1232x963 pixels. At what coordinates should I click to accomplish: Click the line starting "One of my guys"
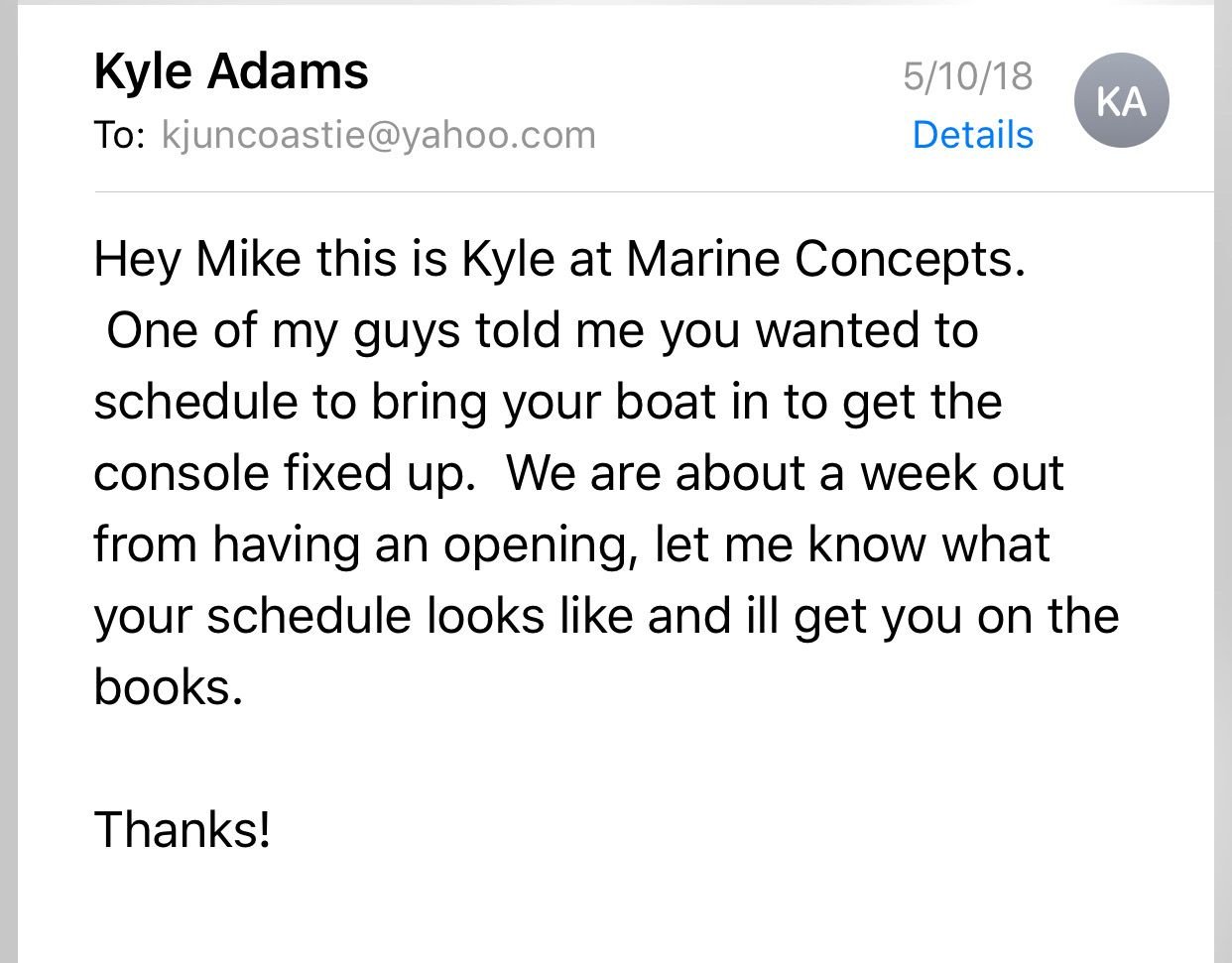point(542,330)
